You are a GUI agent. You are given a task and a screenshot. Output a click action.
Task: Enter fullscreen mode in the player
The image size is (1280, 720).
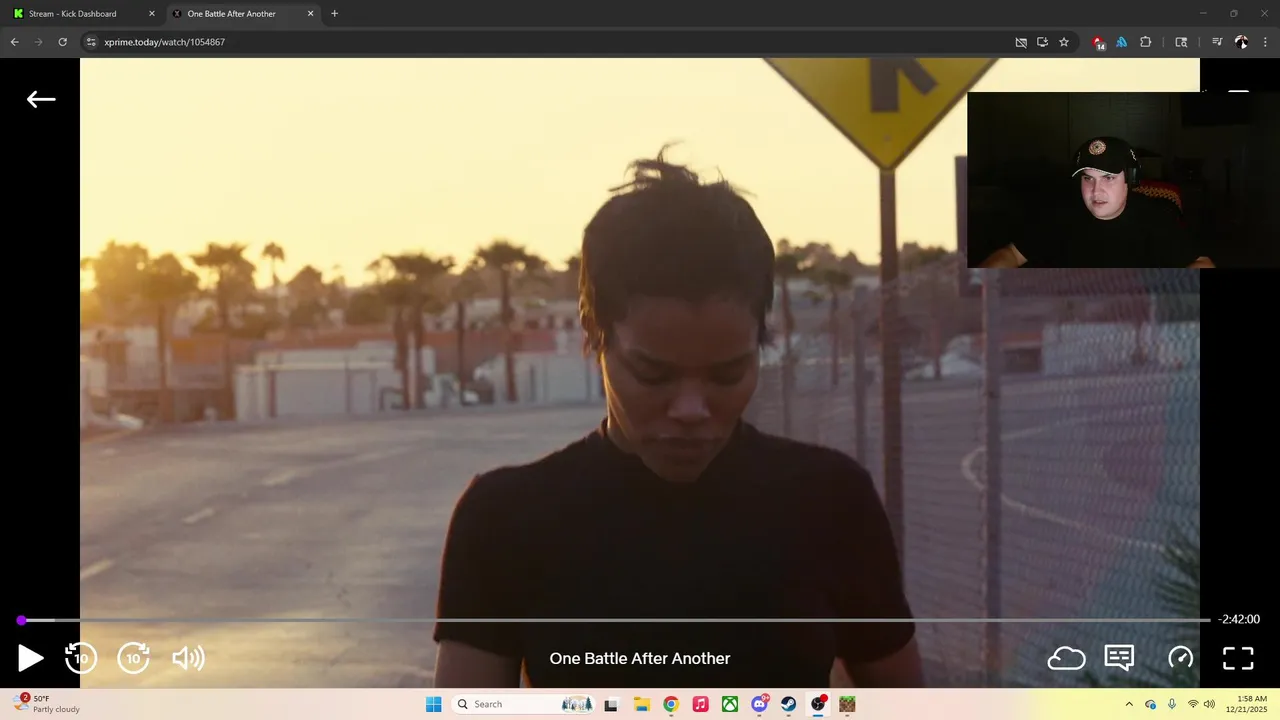1238,657
